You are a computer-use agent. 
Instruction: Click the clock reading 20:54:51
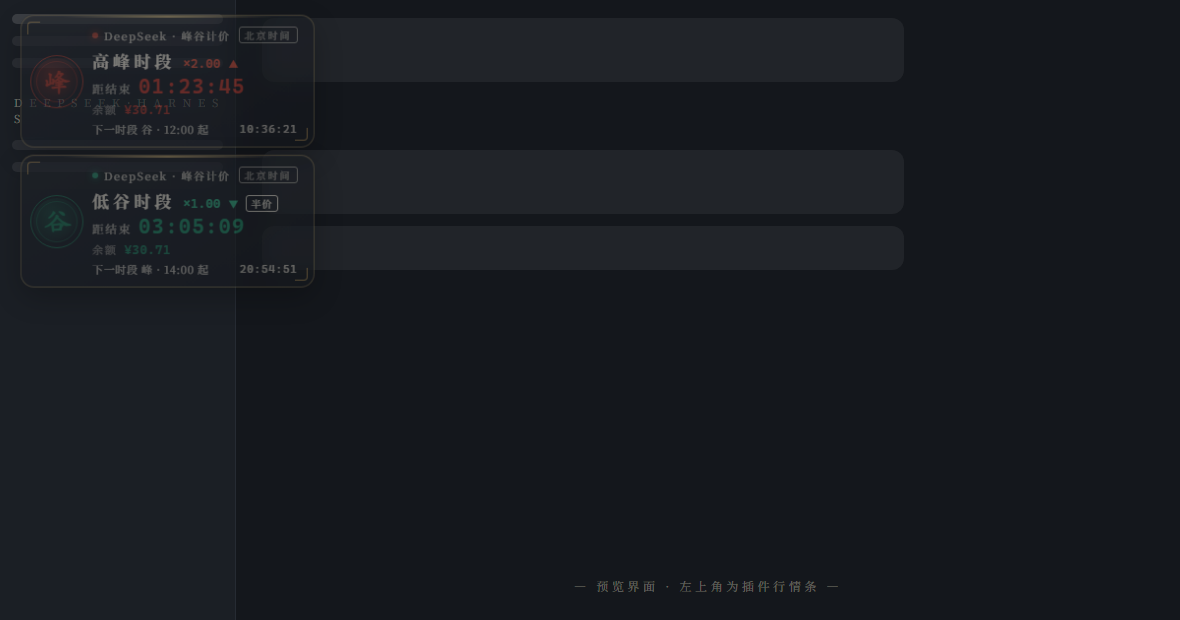coord(268,269)
